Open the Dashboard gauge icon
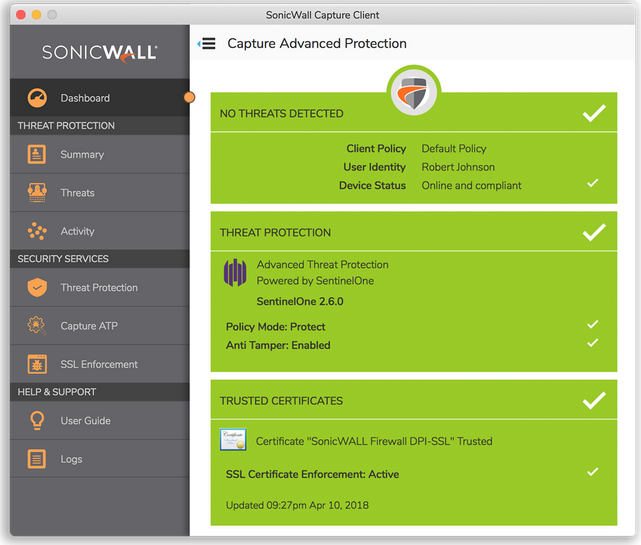Viewport: 641px width, 545px height. tap(37, 98)
